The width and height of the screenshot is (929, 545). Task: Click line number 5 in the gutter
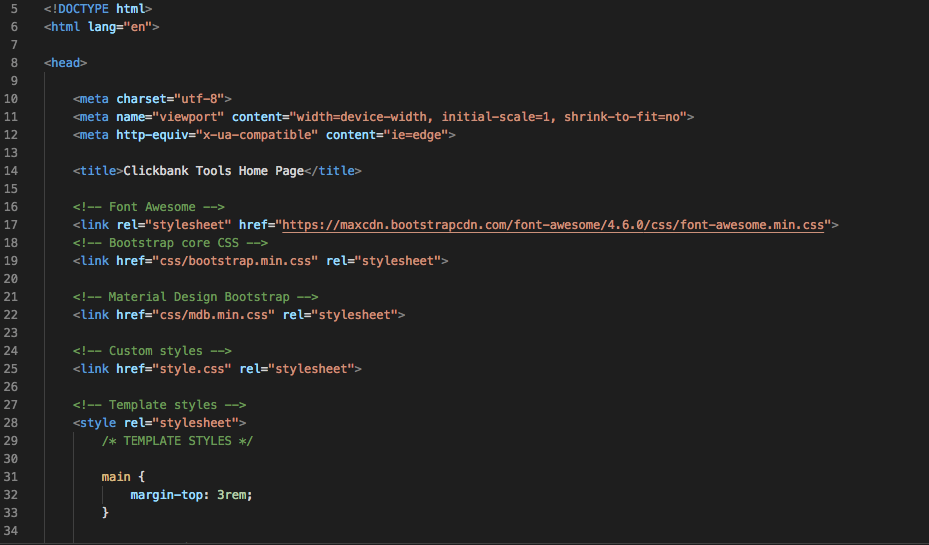coord(14,9)
